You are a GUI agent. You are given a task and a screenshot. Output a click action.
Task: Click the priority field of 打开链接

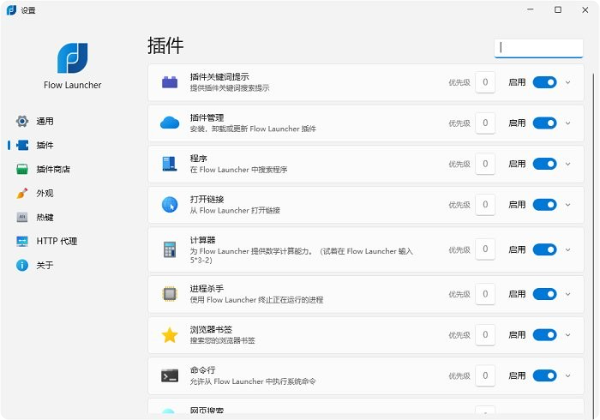(x=485, y=205)
